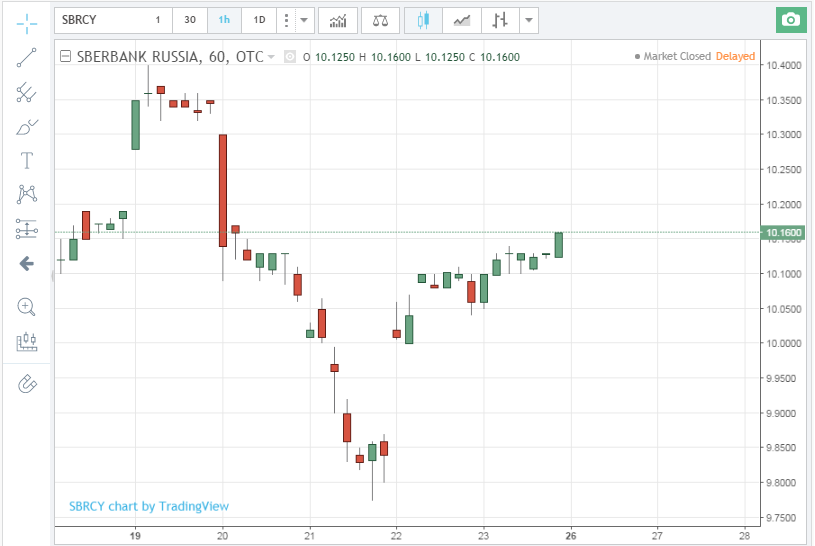Select the Text annotation tool
The image size is (815, 546).
(27, 161)
